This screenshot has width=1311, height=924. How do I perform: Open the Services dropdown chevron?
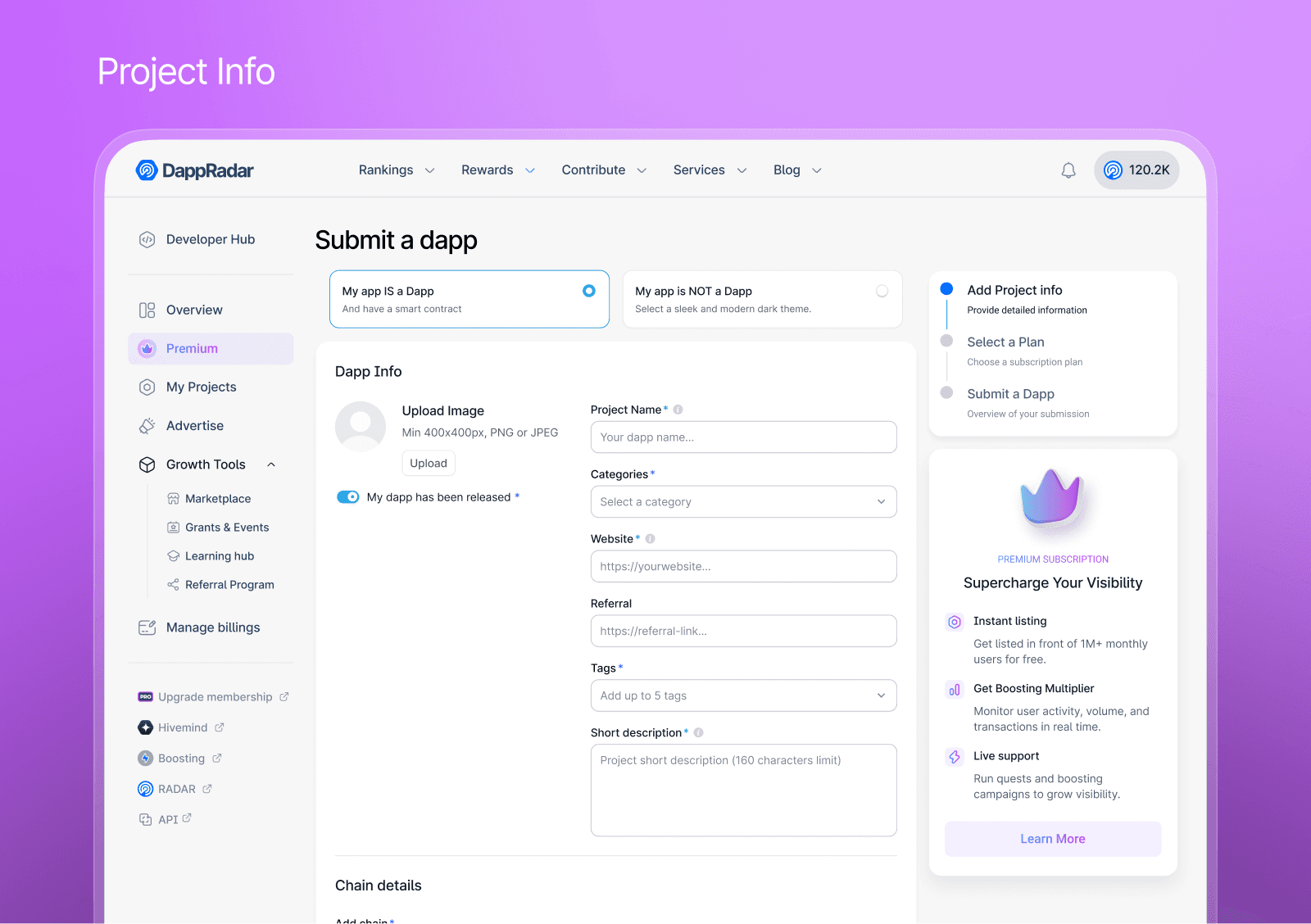coord(742,170)
